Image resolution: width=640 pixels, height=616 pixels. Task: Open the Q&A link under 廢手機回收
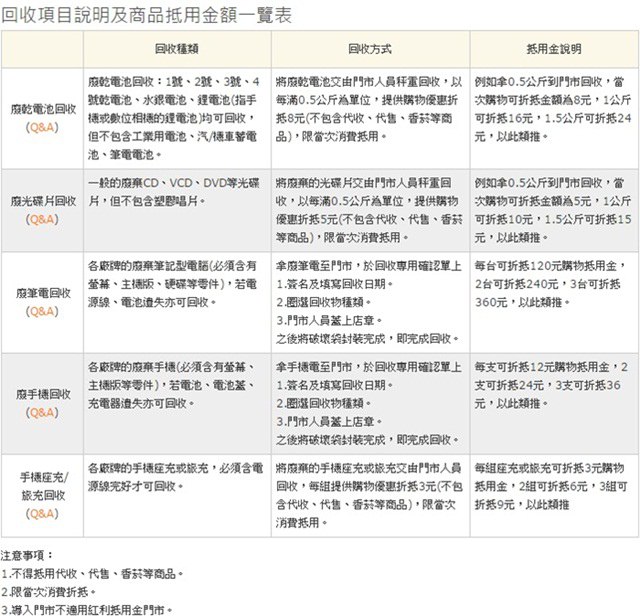coord(42,413)
